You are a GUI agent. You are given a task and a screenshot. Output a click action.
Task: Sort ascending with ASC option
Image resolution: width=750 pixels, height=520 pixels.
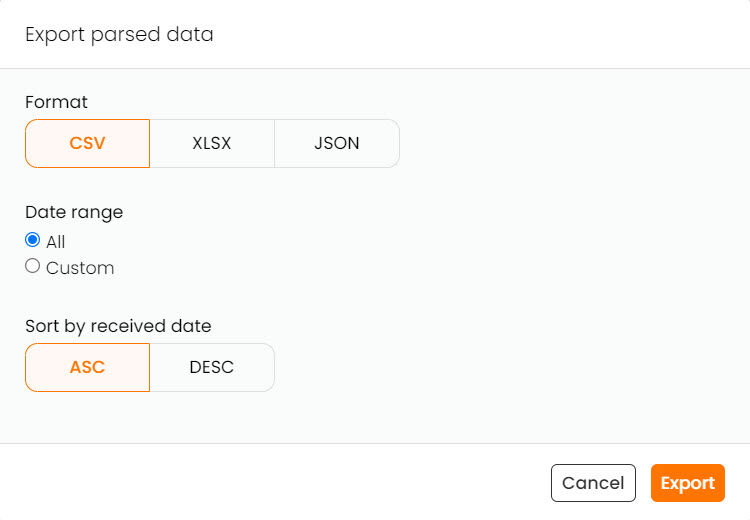(87, 367)
